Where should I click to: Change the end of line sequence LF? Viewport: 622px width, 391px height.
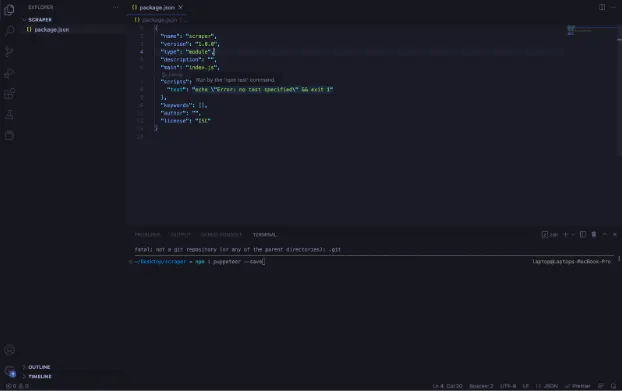point(526,386)
